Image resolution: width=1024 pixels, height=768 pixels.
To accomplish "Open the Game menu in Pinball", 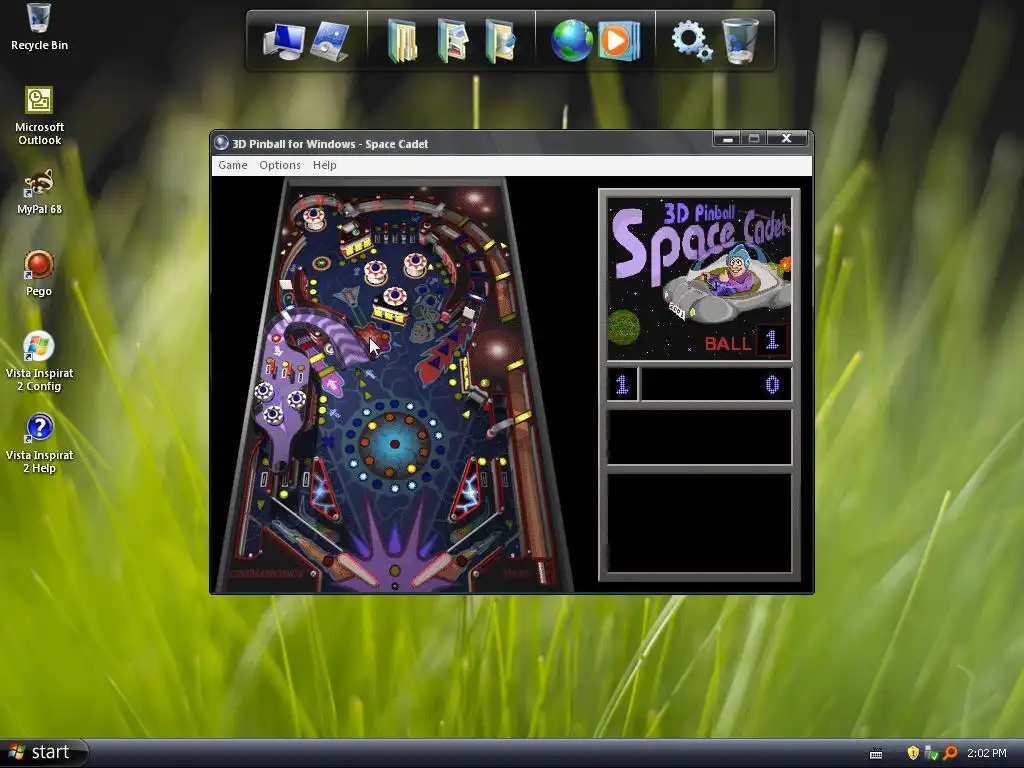I will [x=232, y=165].
